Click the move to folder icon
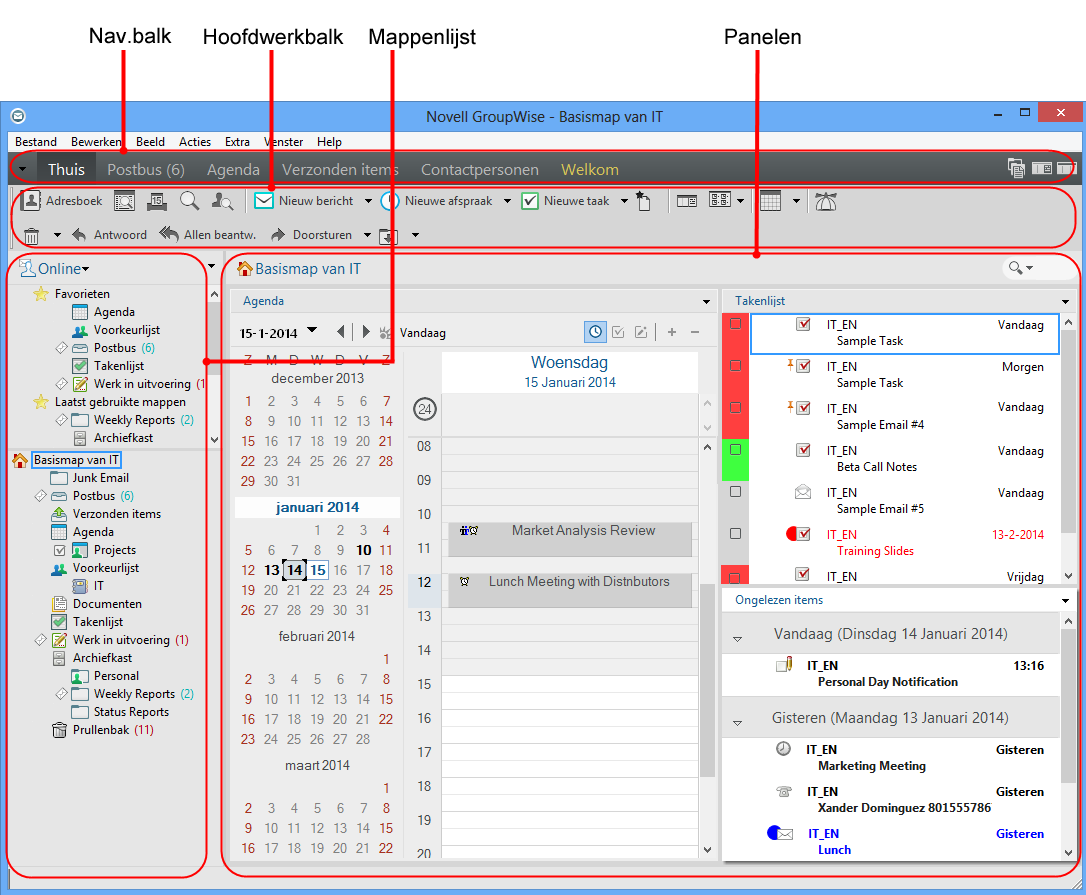Screen dimensions: 1086x895 point(388,236)
